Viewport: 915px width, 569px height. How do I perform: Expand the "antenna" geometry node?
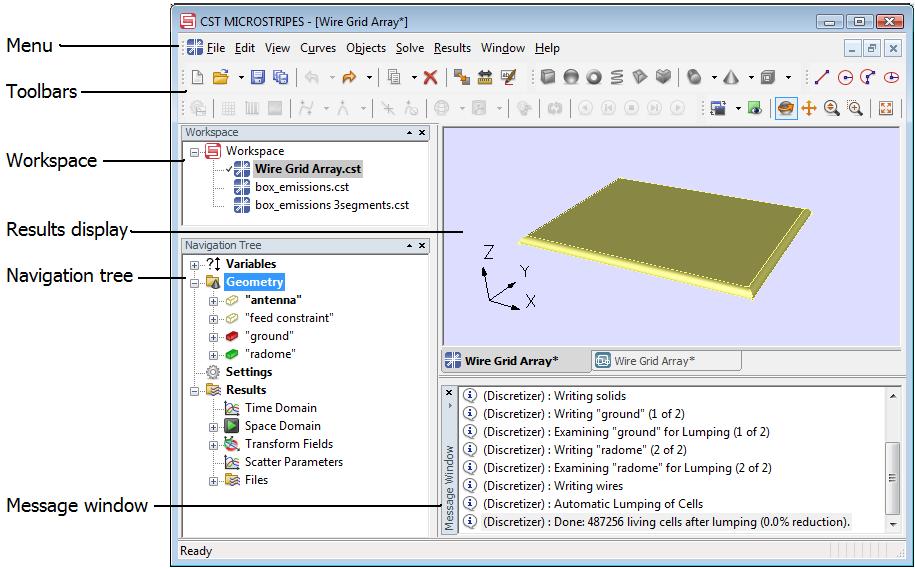coord(214,301)
